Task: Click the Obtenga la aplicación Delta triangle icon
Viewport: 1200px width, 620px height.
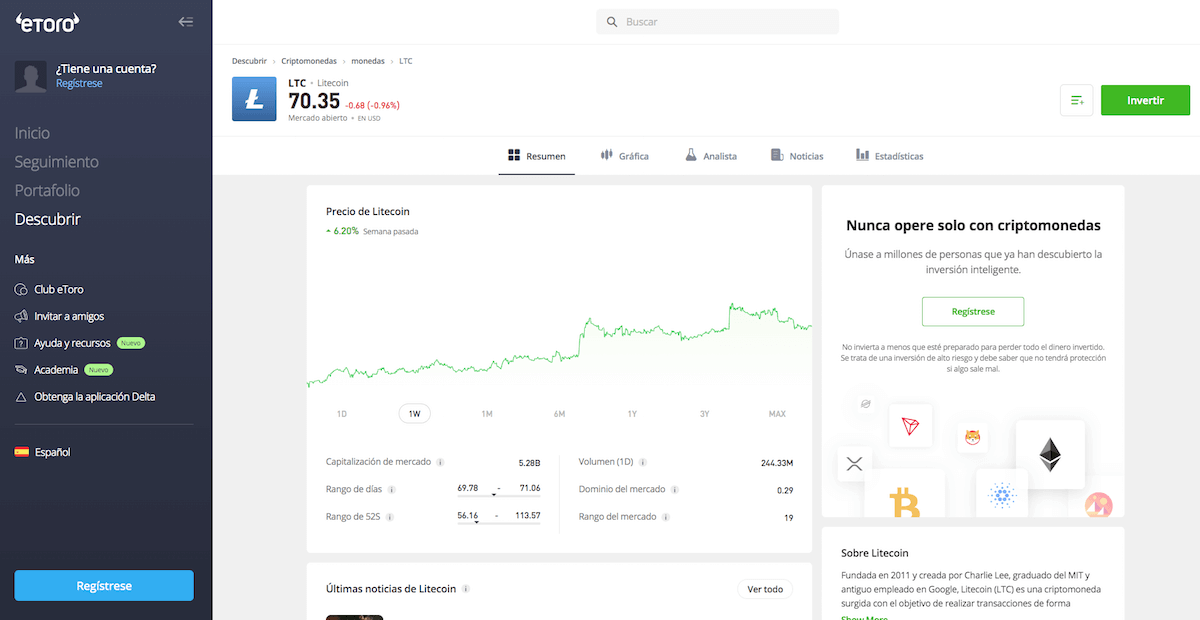Action: click(x=22, y=396)
